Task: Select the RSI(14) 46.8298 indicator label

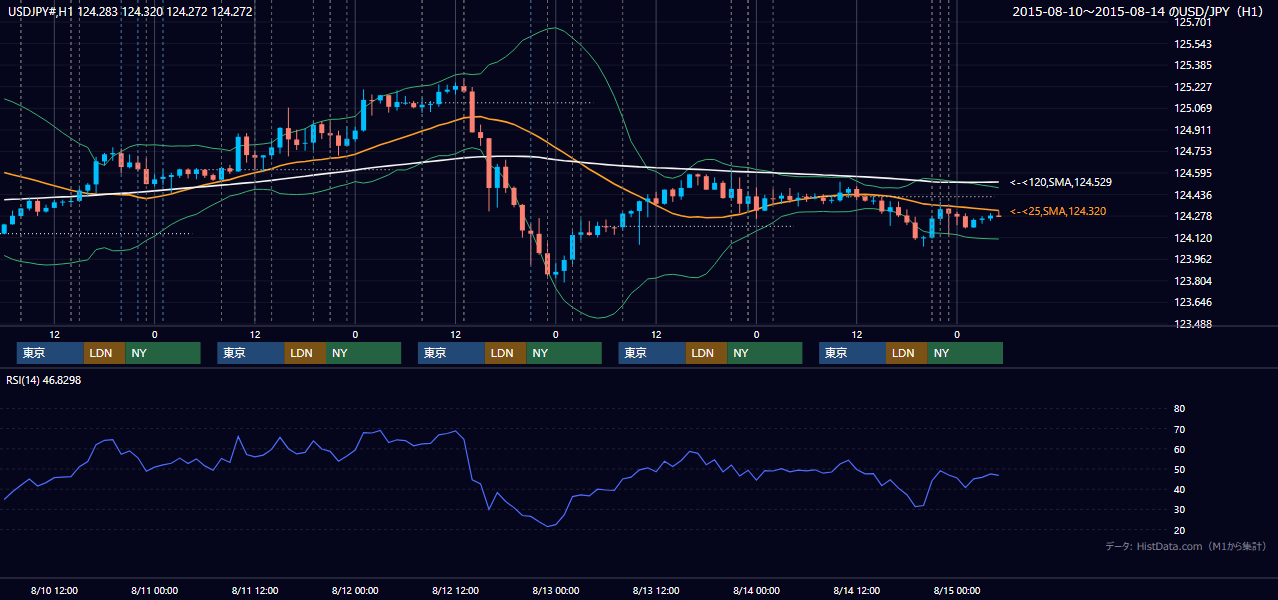Action: 43,380
